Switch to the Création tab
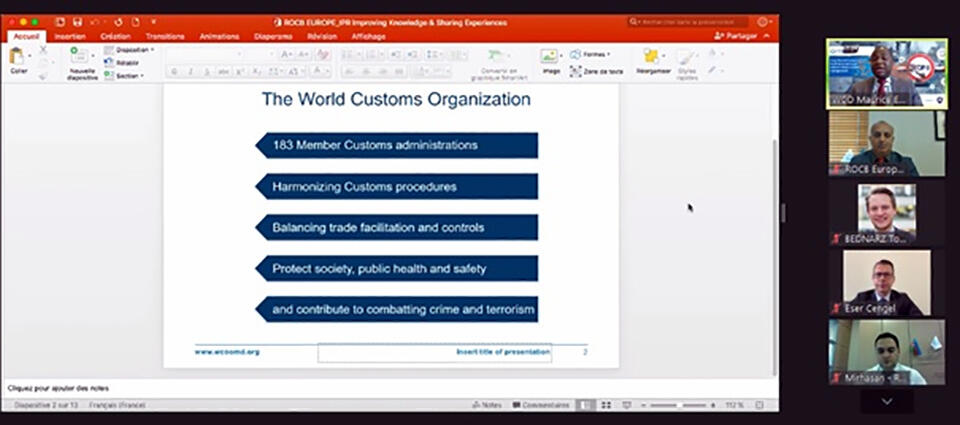Viewport: 960px width, 425px height. [115, 37]
